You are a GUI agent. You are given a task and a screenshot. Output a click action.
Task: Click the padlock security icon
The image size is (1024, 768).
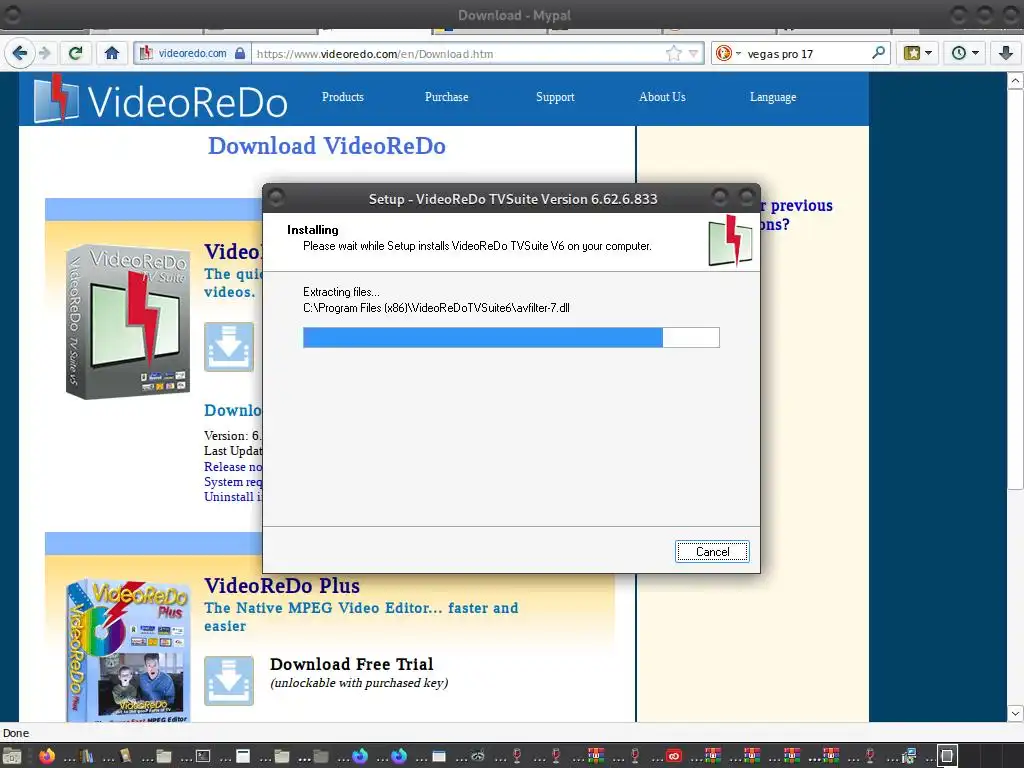[240, 54]
